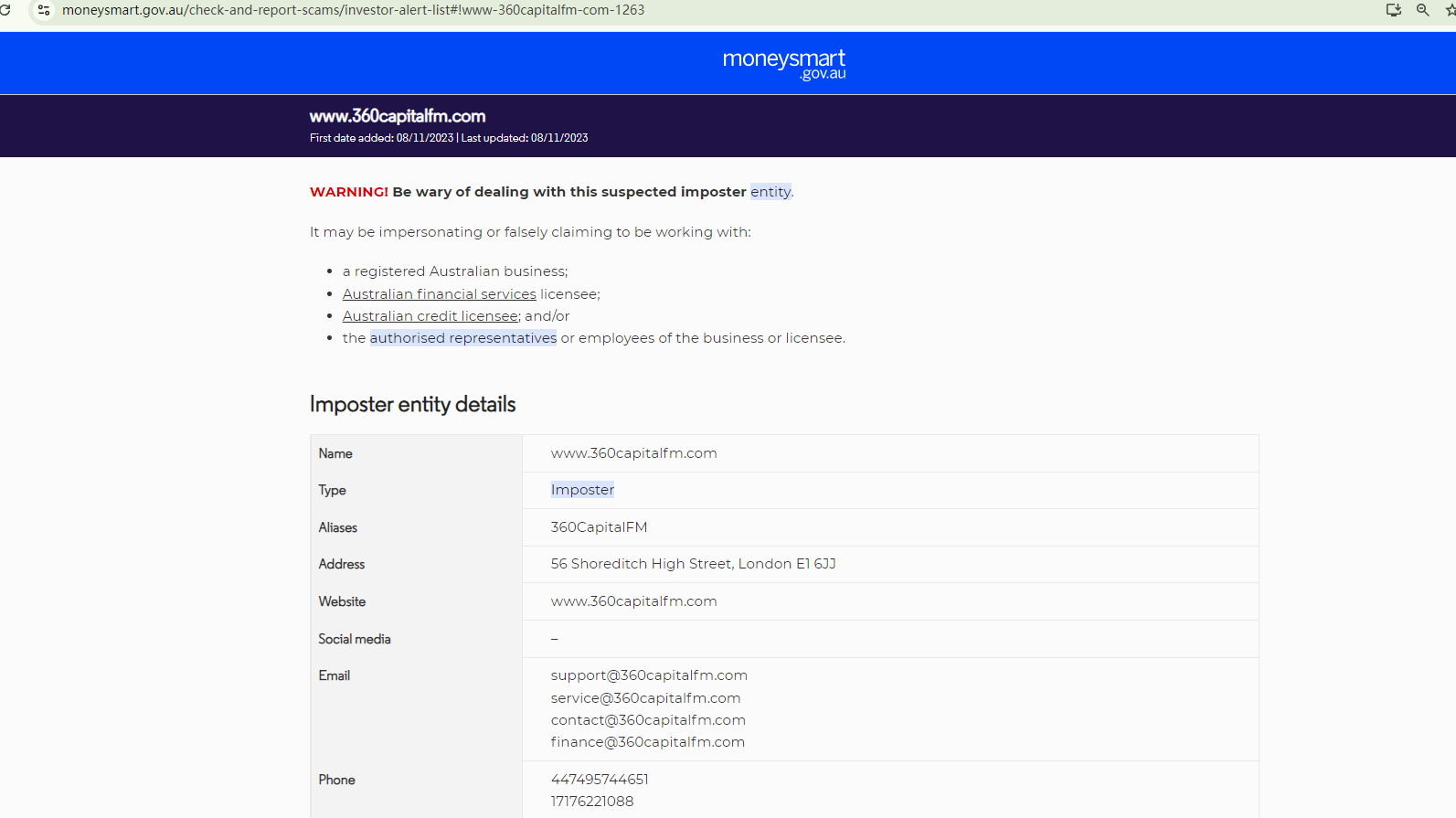
Task: Click the highlighted Imposter type term
Action: (582, 490)
